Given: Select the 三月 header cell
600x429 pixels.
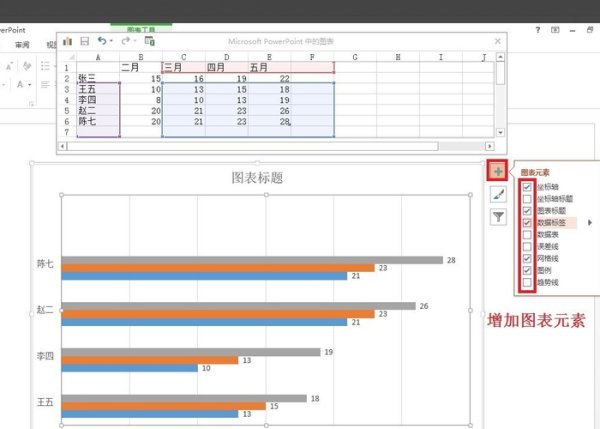Looking at the screenshot, I should (184, 68).
